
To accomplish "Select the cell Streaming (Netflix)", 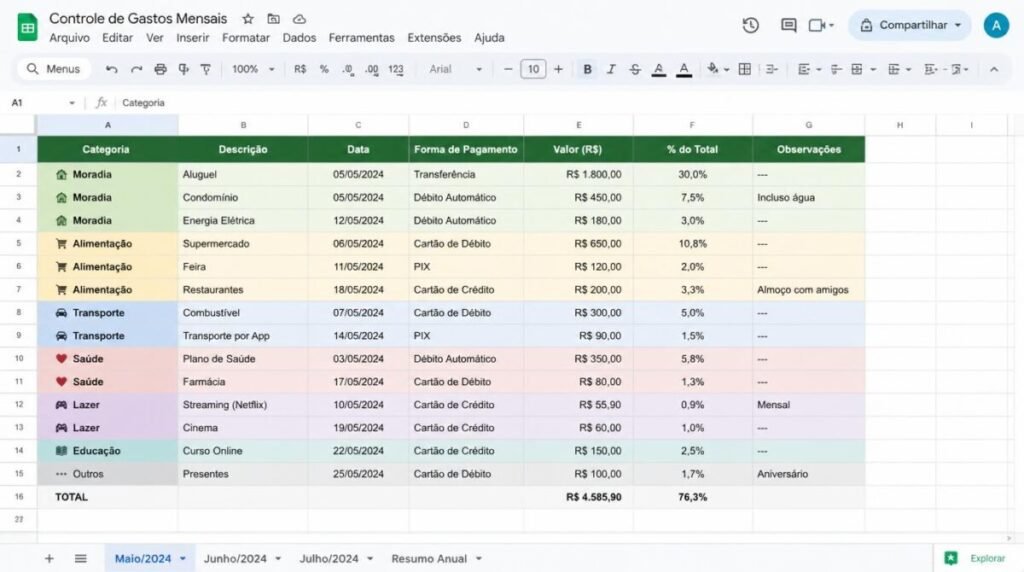I will tap(242, 405).
